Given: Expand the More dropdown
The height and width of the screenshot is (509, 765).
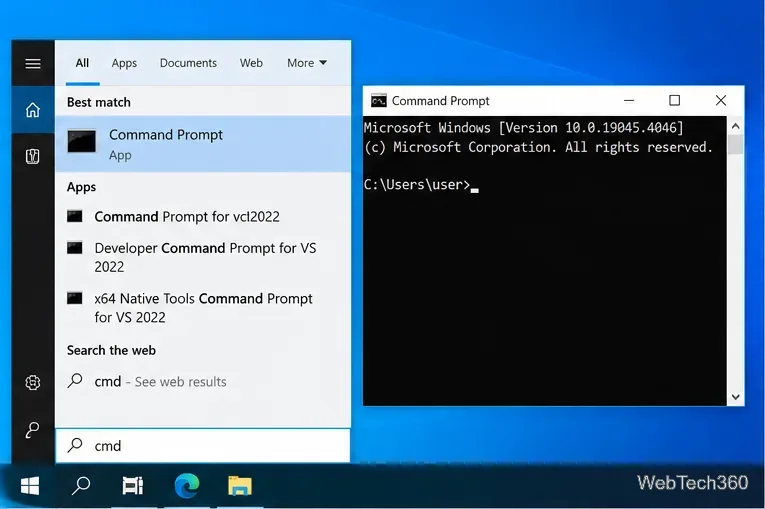Looking at the screenshot, I should (x=307, y=63).
